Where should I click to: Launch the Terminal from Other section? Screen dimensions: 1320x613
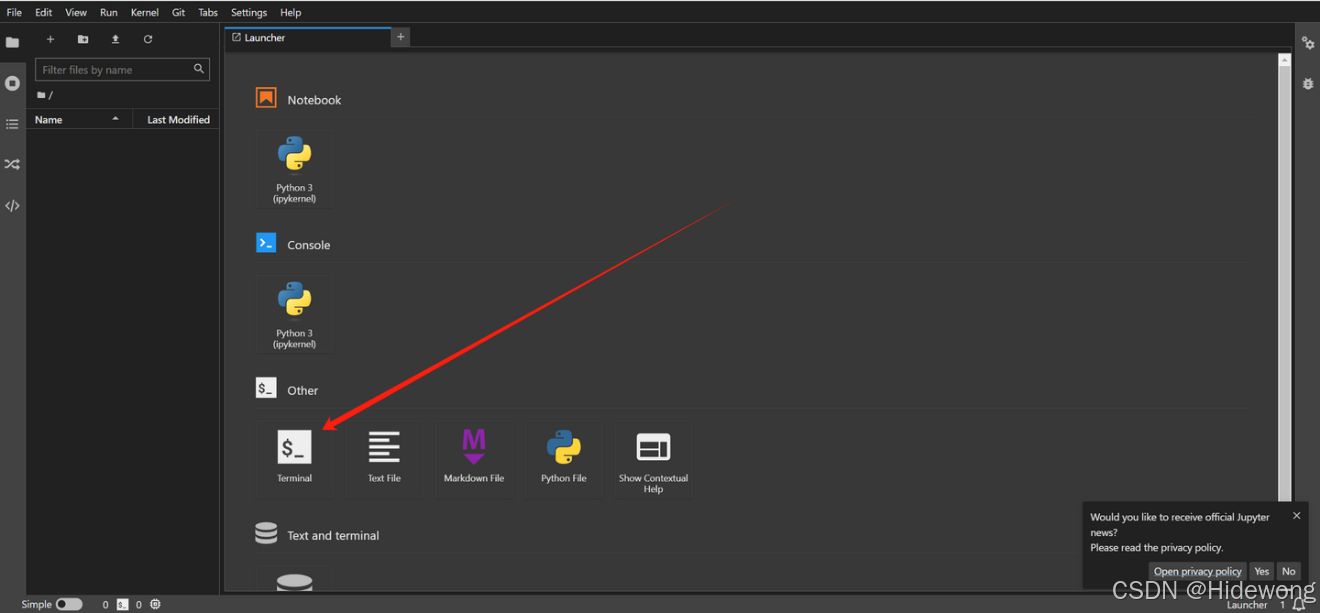294,455
